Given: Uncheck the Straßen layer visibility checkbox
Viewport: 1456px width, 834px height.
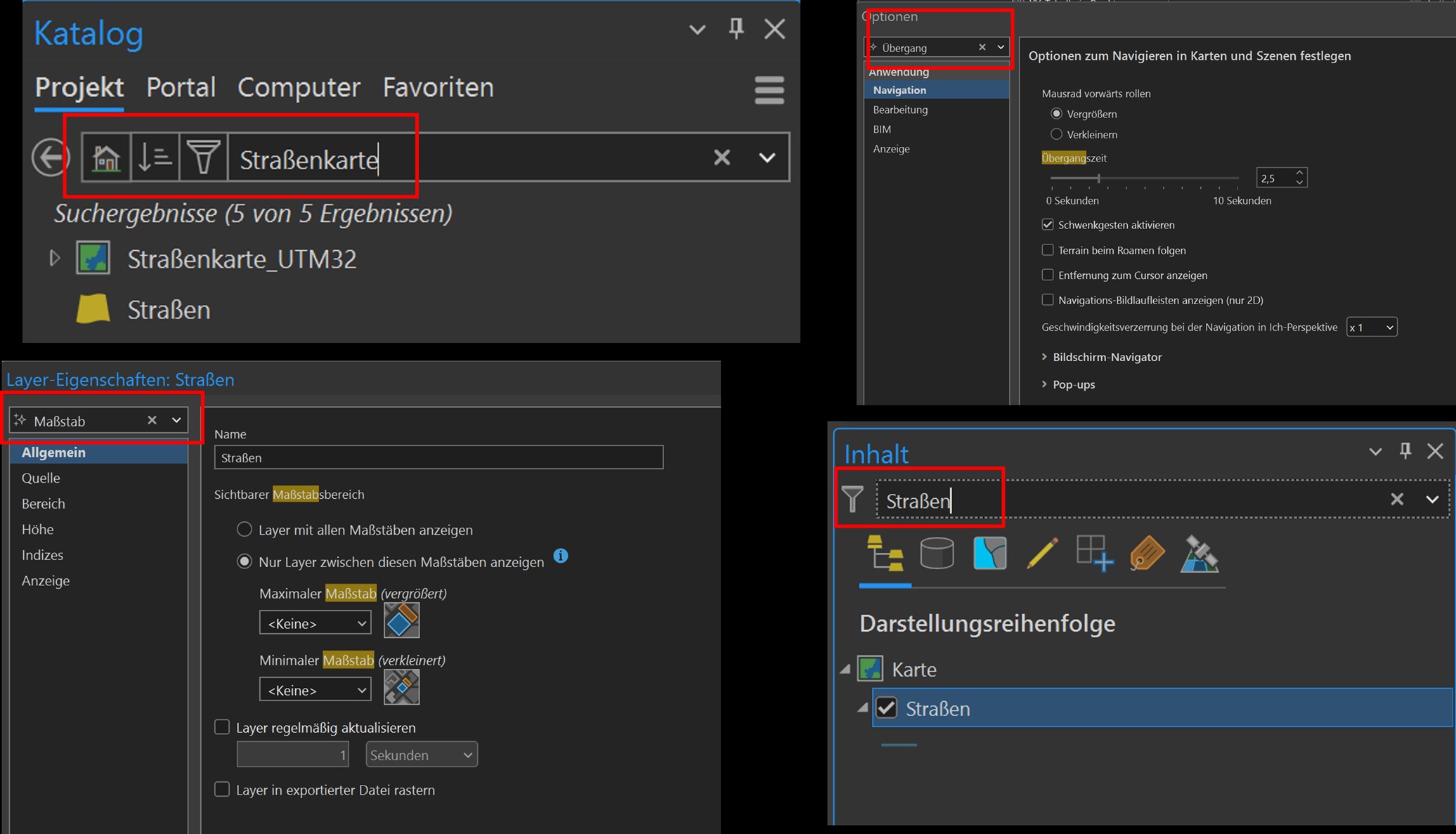Looking at the screenshot, I should click(x=887, y=708).
